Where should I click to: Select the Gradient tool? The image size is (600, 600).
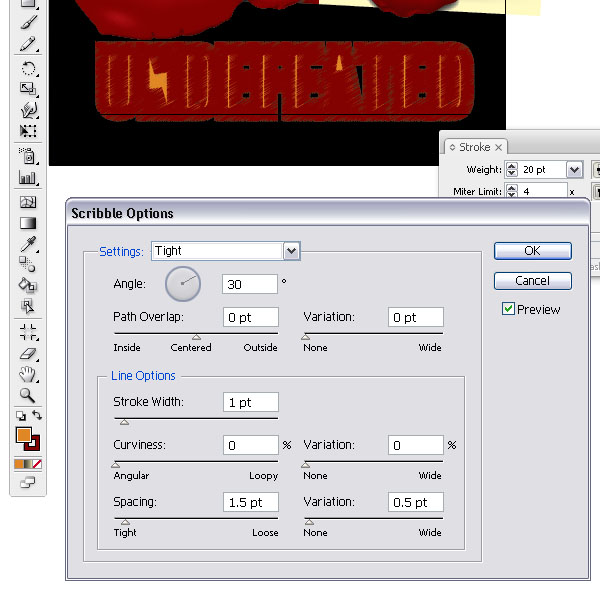point(28,223)
